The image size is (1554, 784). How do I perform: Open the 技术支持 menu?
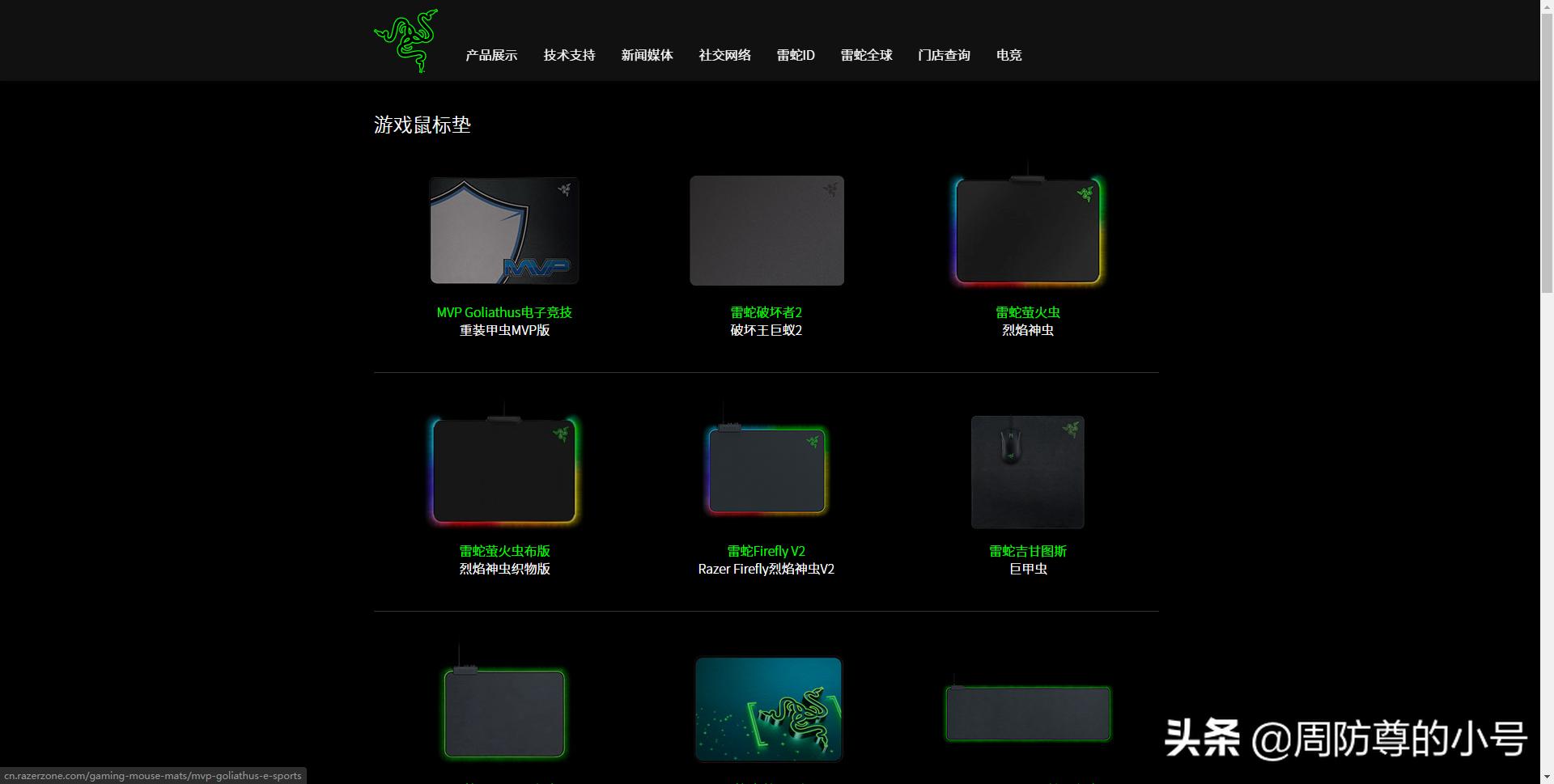tap(569, 55)
